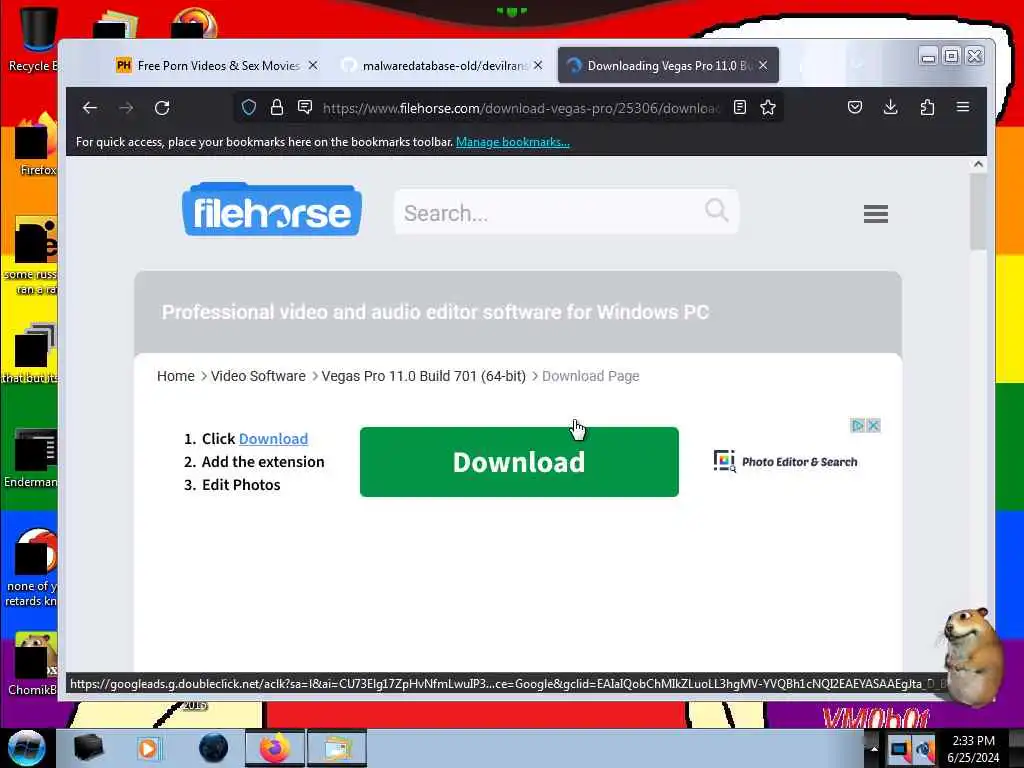Open Video Software breadcrumb link
The image size is (1024, 768).
tap(258, 376)
